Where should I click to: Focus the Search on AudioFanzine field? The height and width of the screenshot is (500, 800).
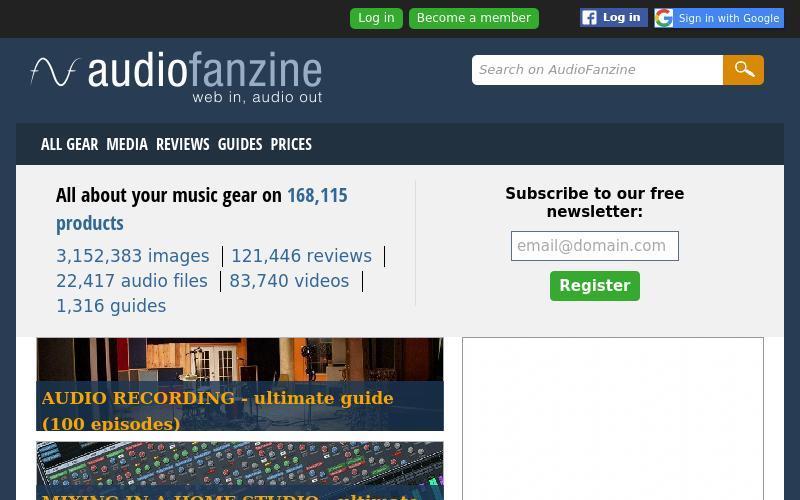tap(597, 70)
